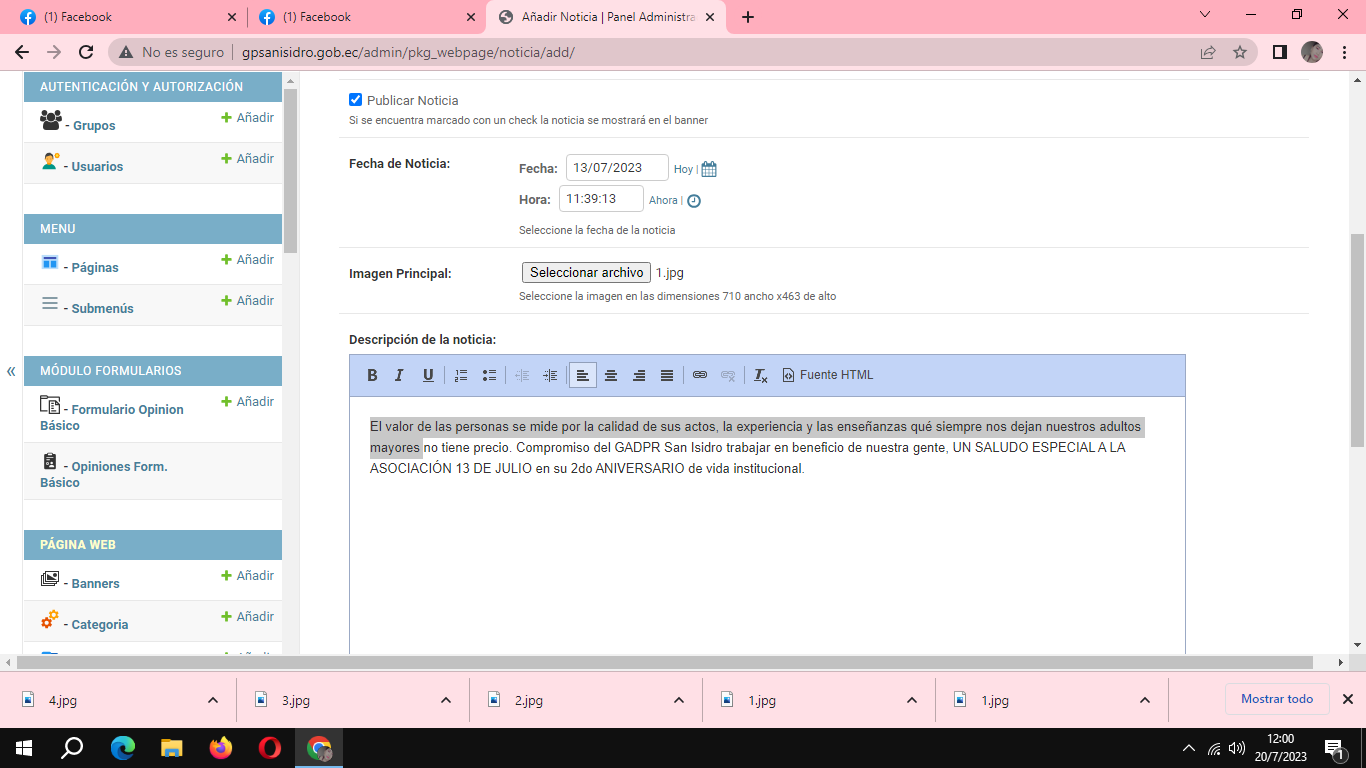Screen dimensions: 1366x768
Task: Insert a hyperlink using link icon
Action: click(700, 376)
